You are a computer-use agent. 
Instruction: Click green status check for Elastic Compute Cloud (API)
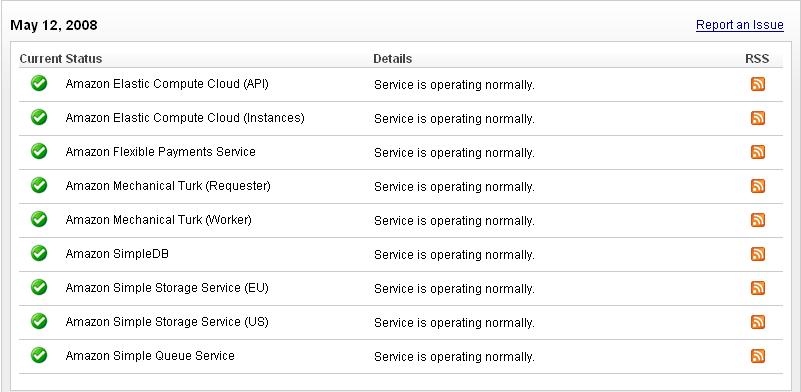[x=39, y=83]
